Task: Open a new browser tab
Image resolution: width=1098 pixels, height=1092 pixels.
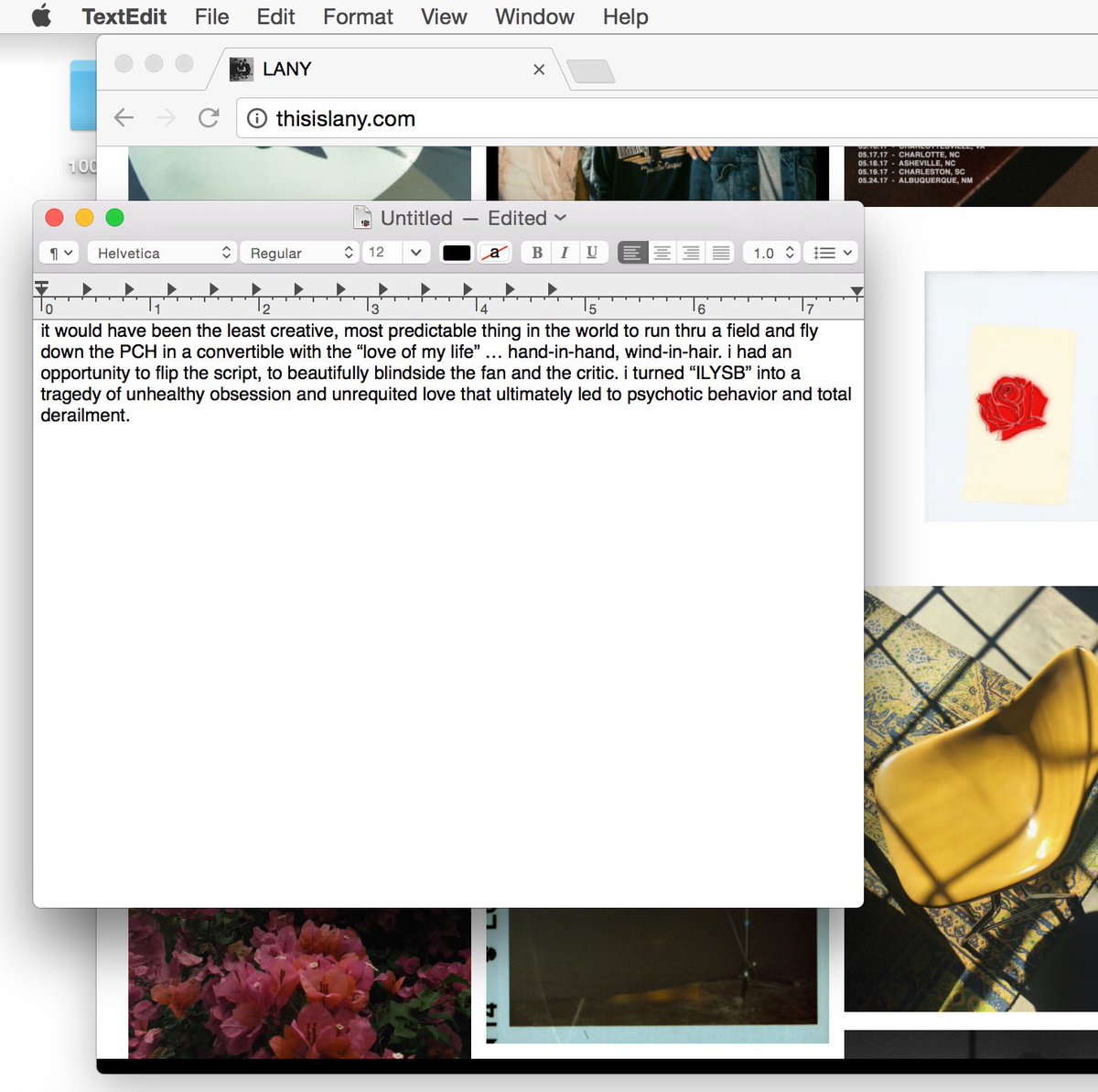Action: click(x=591, y=70)
